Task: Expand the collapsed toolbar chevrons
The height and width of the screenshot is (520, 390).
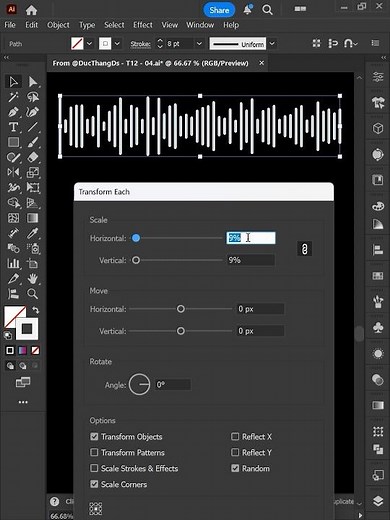Action: click(6, 58)
